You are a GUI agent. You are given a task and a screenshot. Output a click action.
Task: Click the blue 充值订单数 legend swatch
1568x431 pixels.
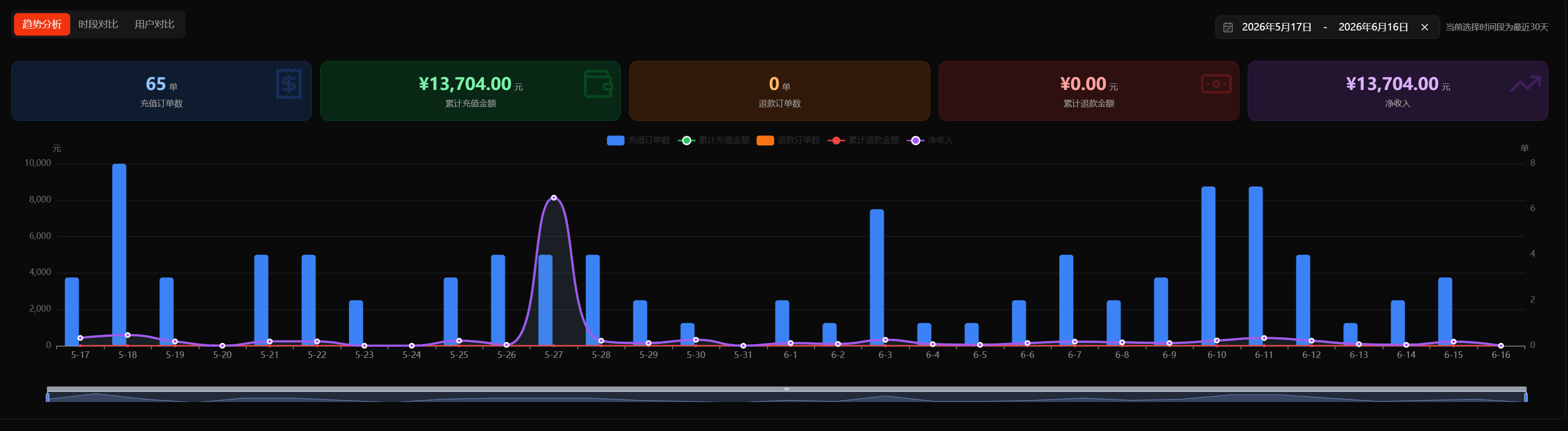pyautogui.click(x=615, y=141)
